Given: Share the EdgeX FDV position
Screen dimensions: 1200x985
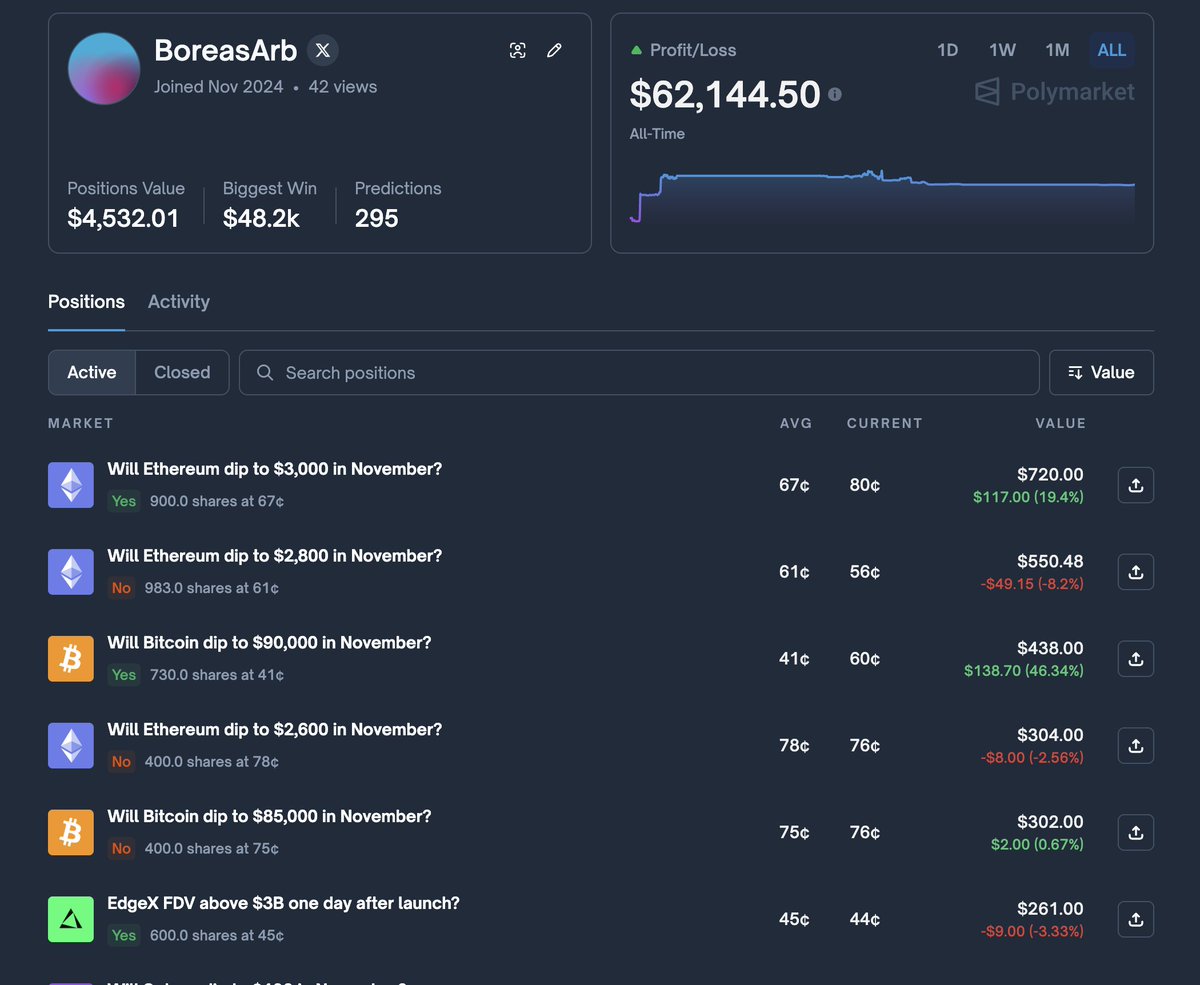Looking at the screenshot, I should 1135,919.
